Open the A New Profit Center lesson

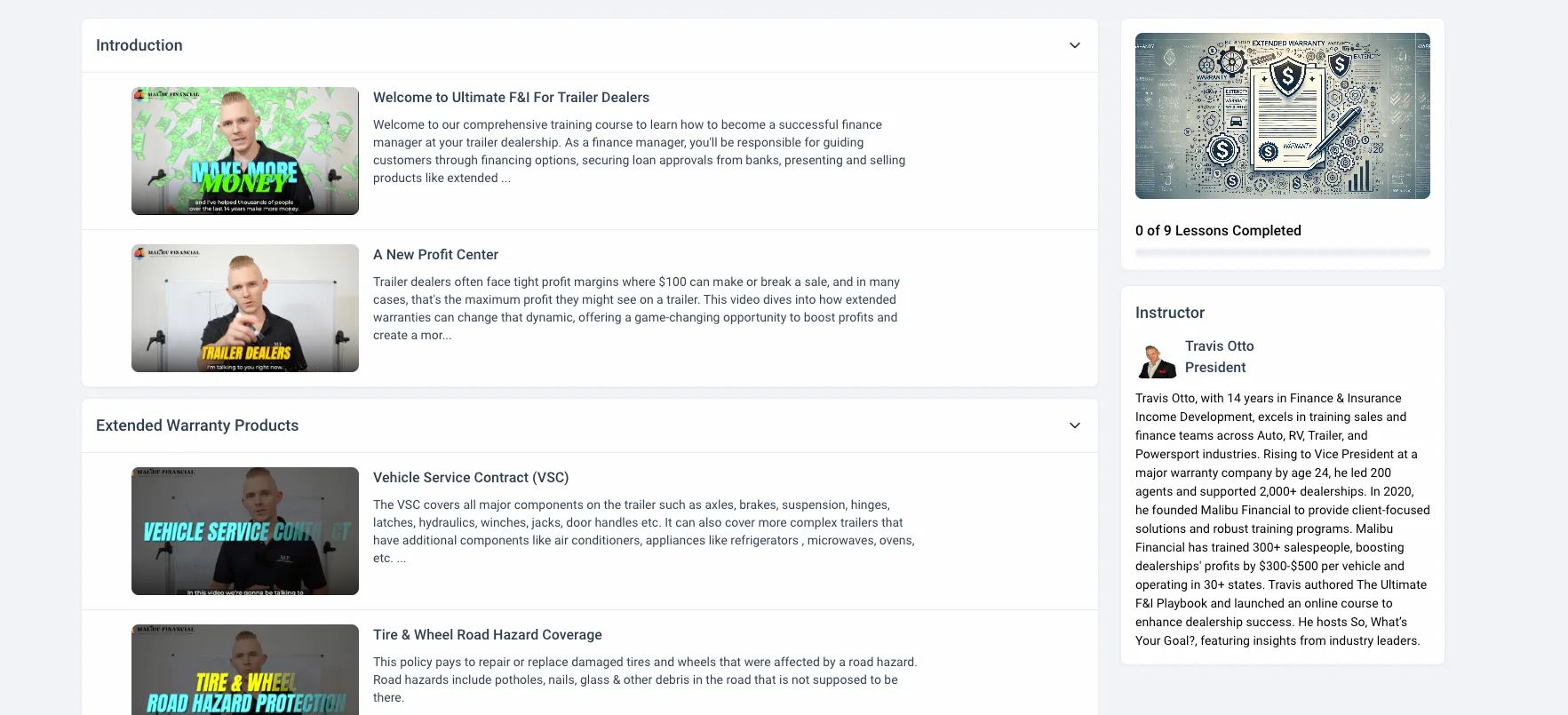(x=435, y=255)
